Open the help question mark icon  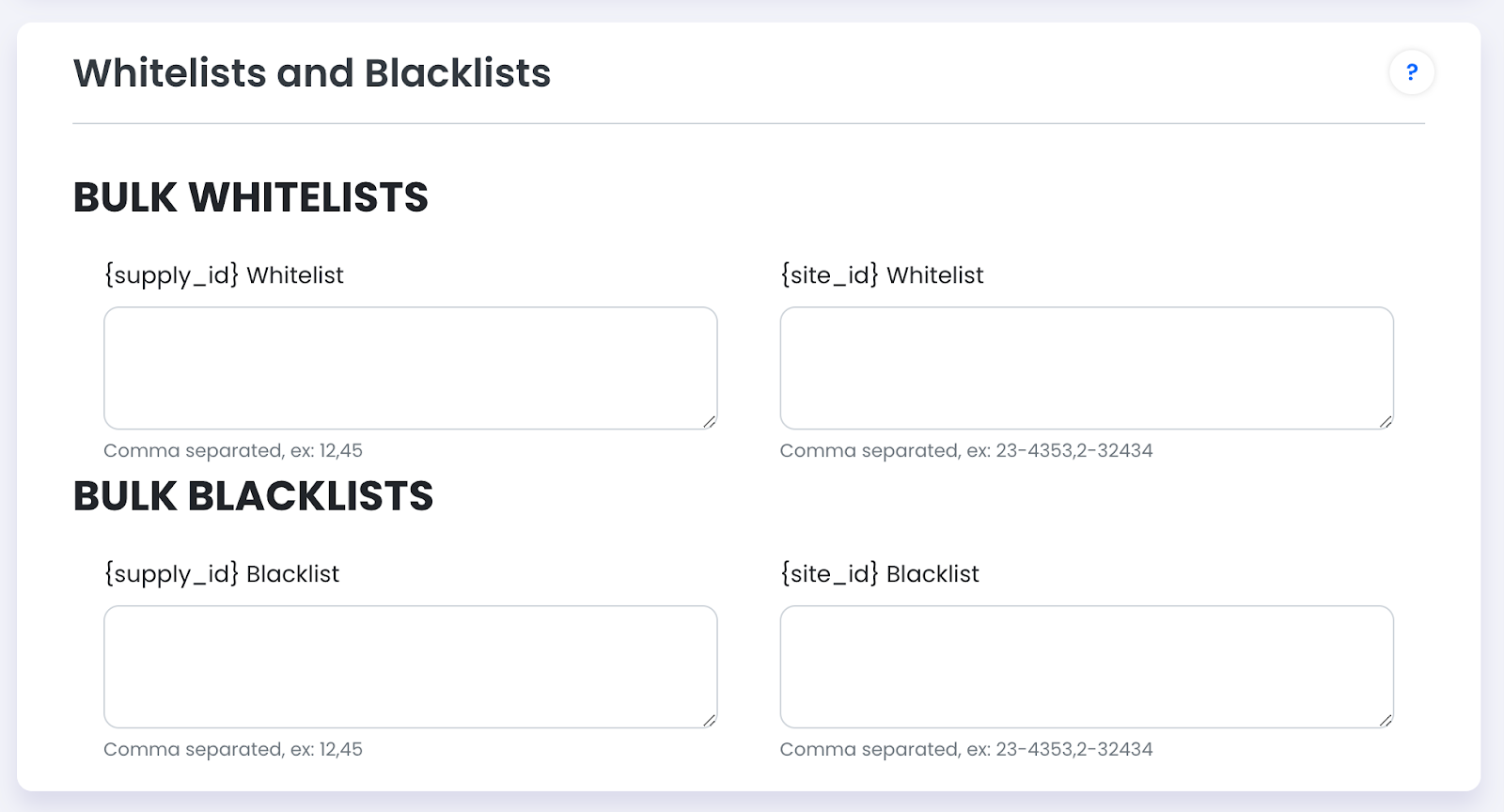pos(1411,72)
